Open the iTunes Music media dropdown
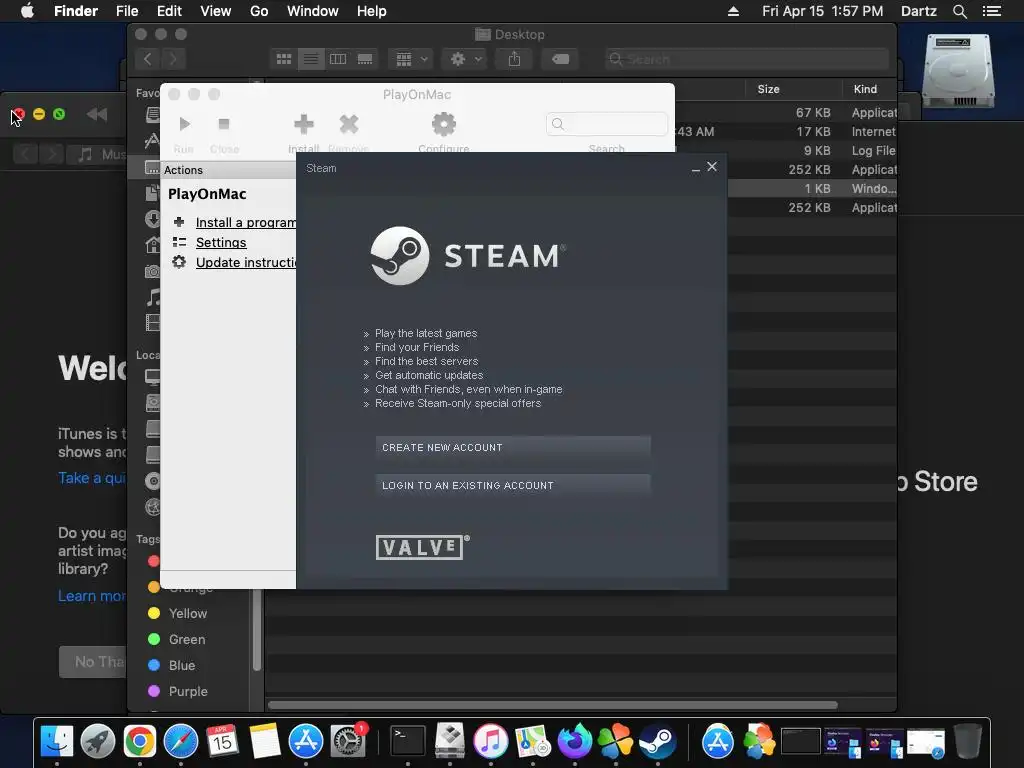The image size is (1024, 768). click(99, 154)
